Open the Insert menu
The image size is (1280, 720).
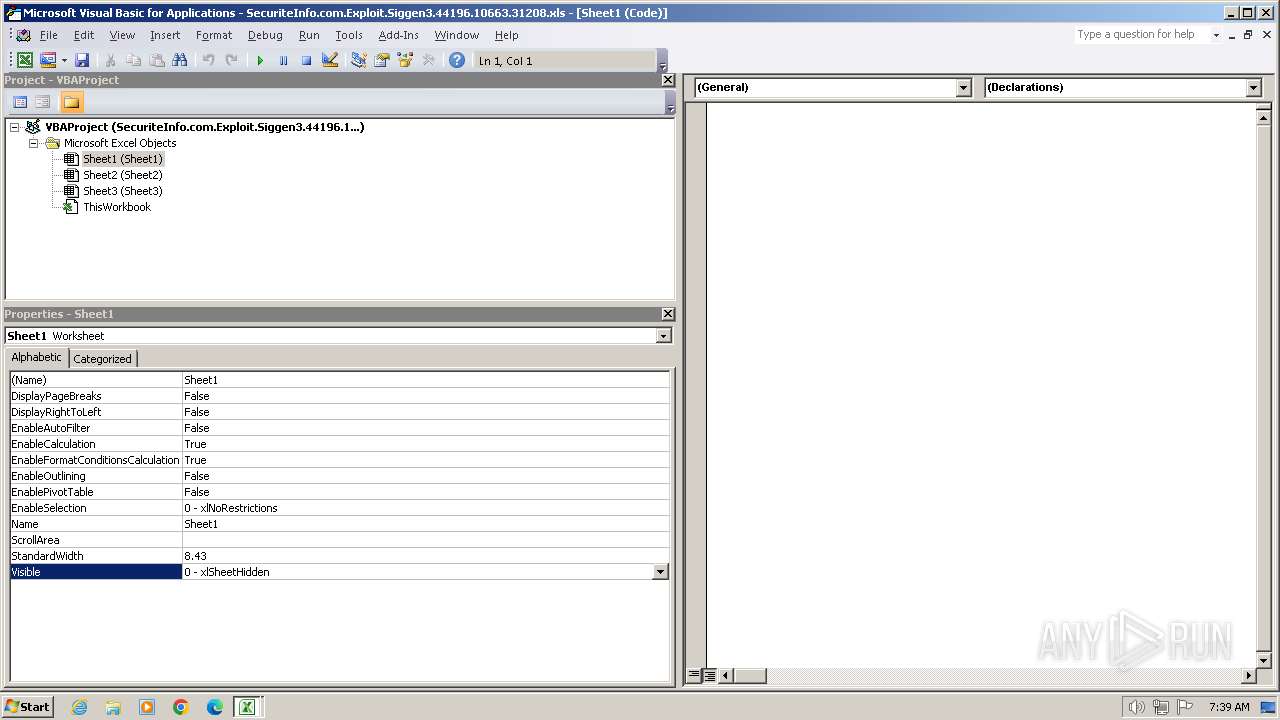click(x=165, y=35)
